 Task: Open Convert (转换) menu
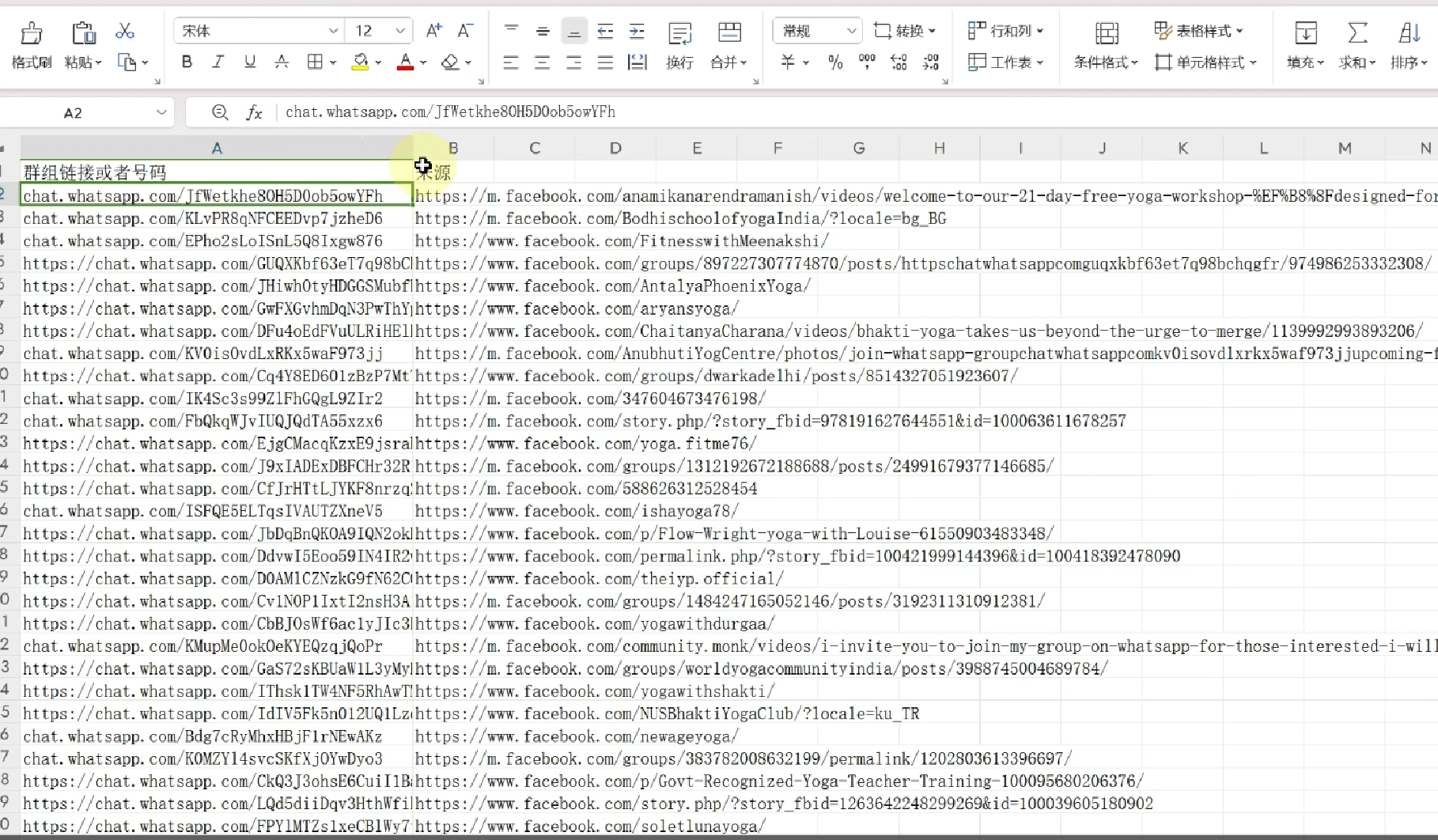click(904, 31)
